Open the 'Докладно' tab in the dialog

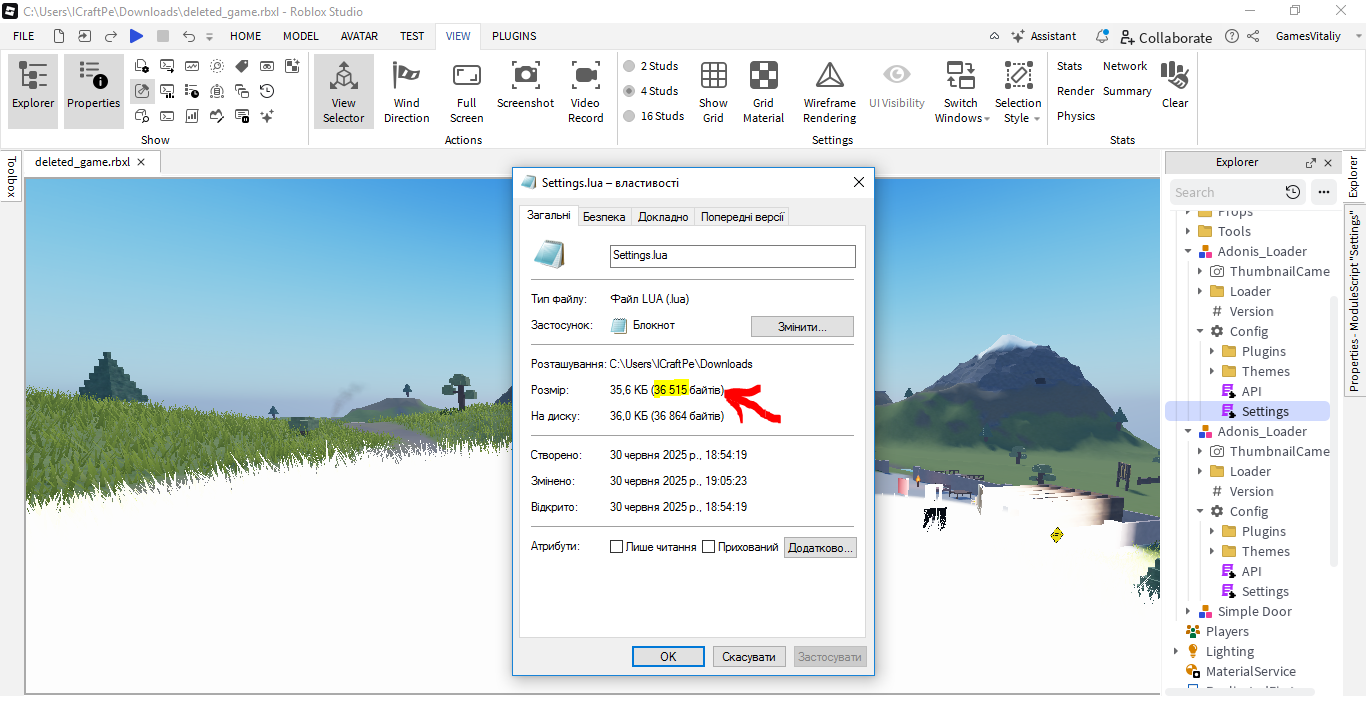[x=663, y=217]
